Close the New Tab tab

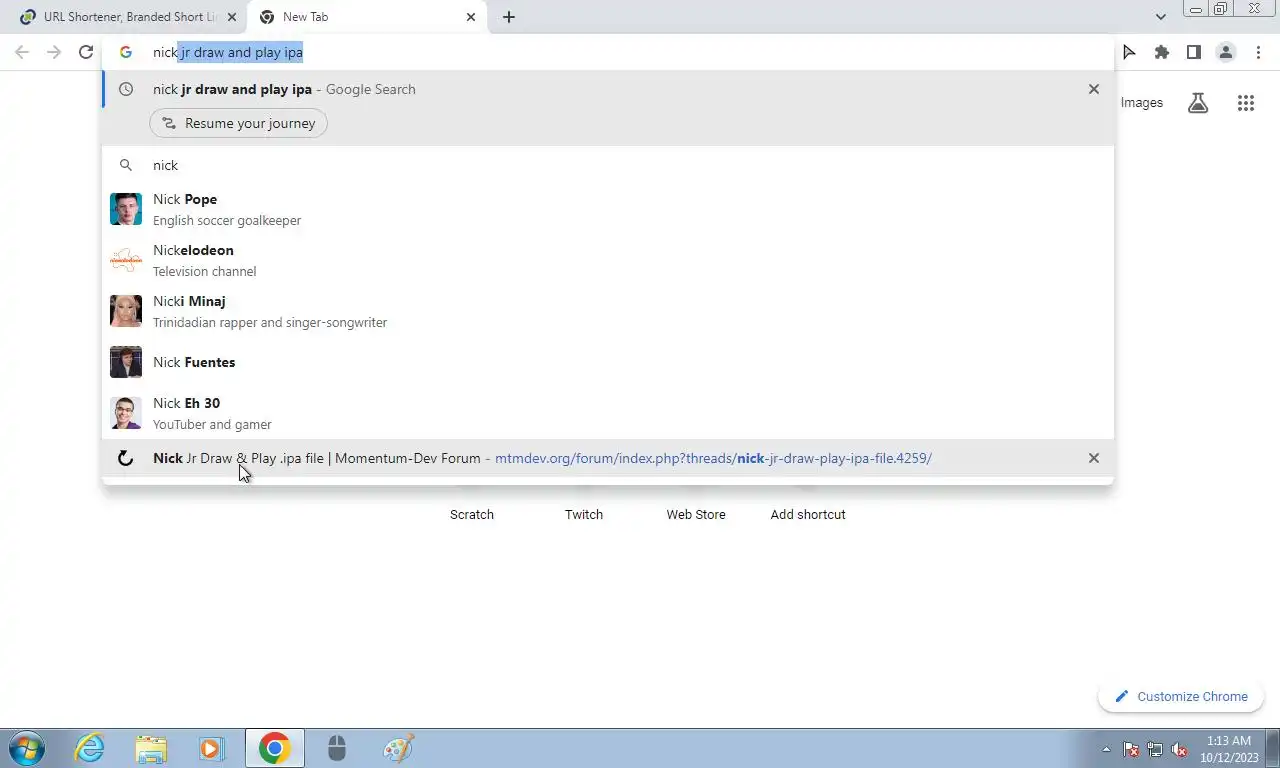(x=471, y=17)
